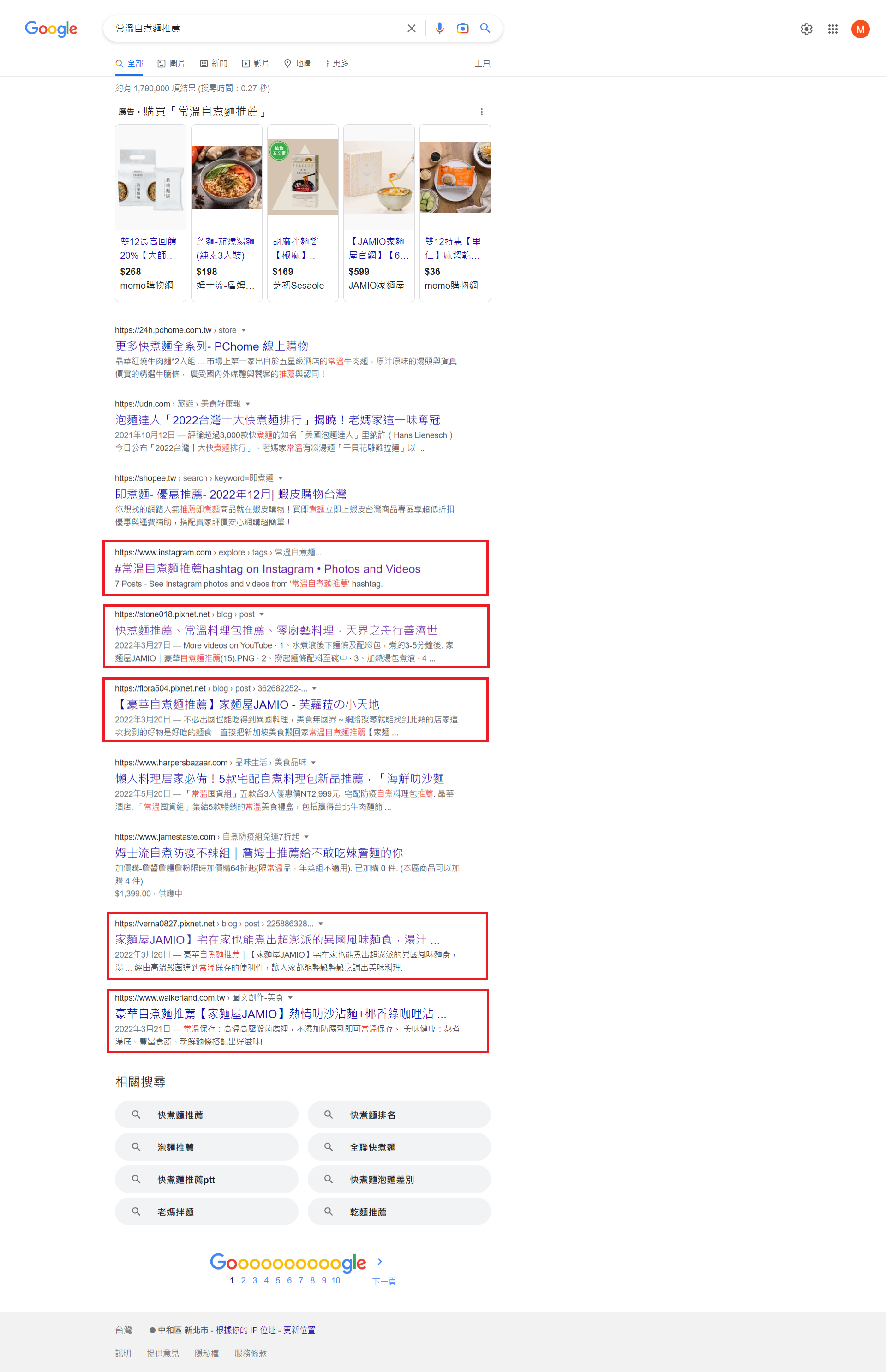This screenshot has height=1372, width=886.
Task: Open 即煮麵 優惠推薦 蝦皮購物 result
Action: (231, 495)
